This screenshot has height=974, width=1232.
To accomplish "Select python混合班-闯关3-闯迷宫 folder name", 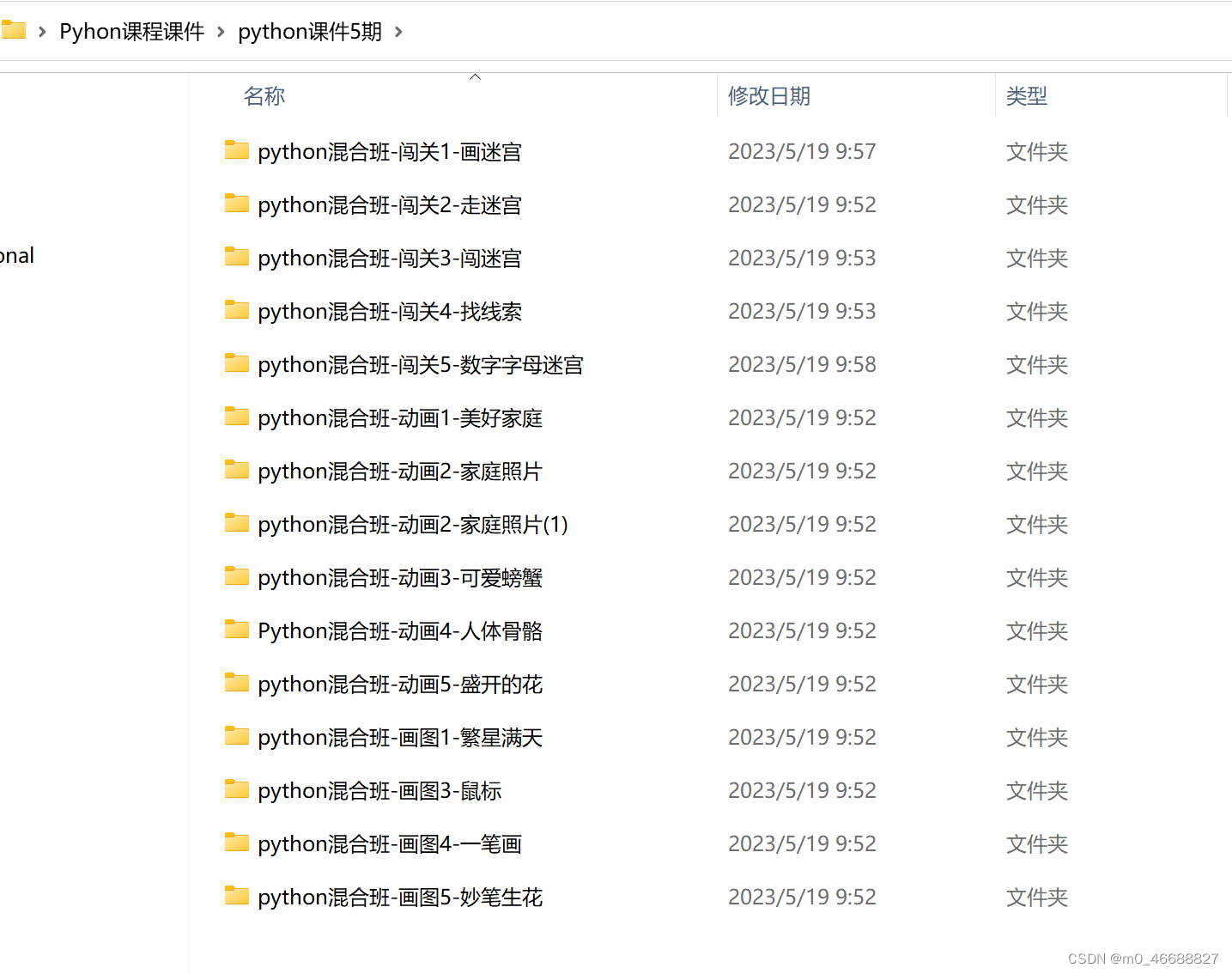I will [x=390, y=259].
